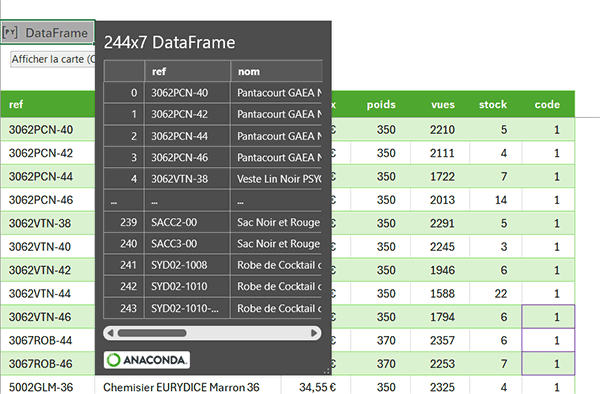Click the '244x7 DataFrame' title
This screenshot has width=600, height=394.
(170, 42)
